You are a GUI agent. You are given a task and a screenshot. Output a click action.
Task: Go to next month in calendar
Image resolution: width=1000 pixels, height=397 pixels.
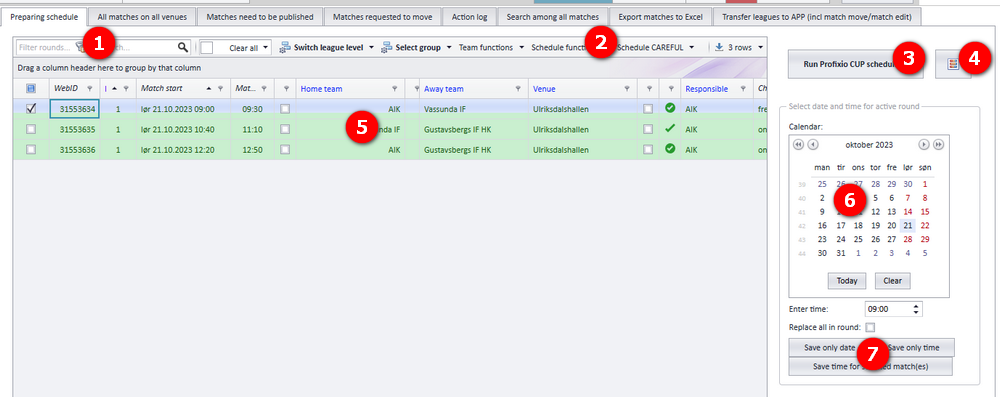pos(923,145)
